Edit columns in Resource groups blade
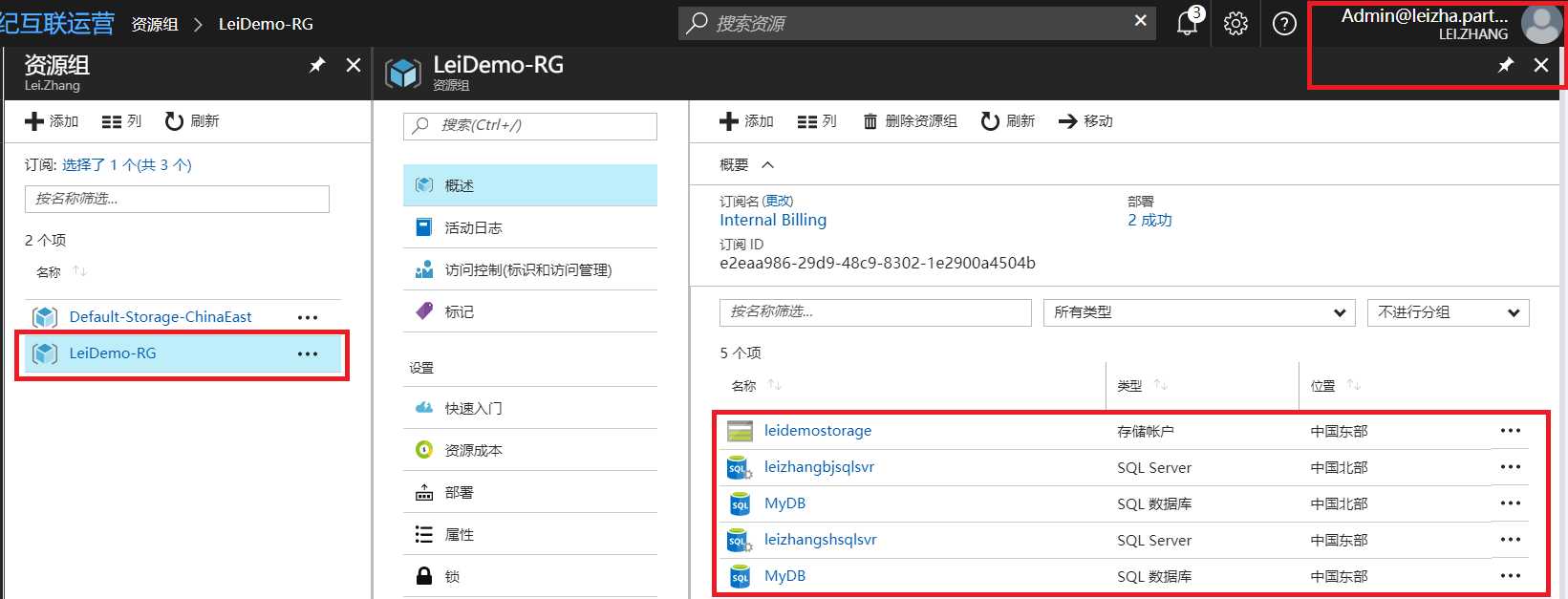The width and height of the screenshot is (1568, 599). click(121, 121)
